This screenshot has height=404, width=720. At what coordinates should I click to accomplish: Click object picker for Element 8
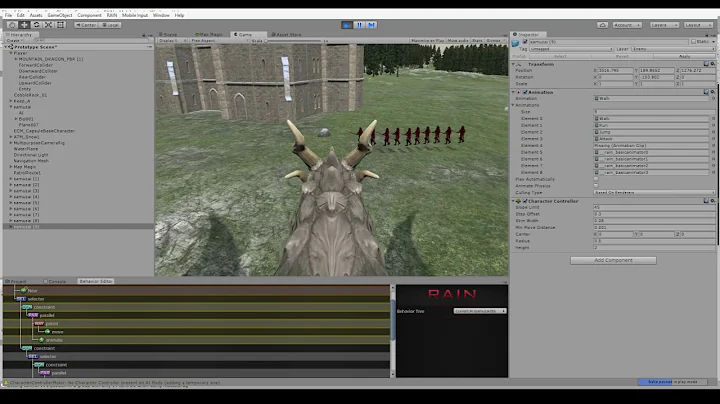714,173
